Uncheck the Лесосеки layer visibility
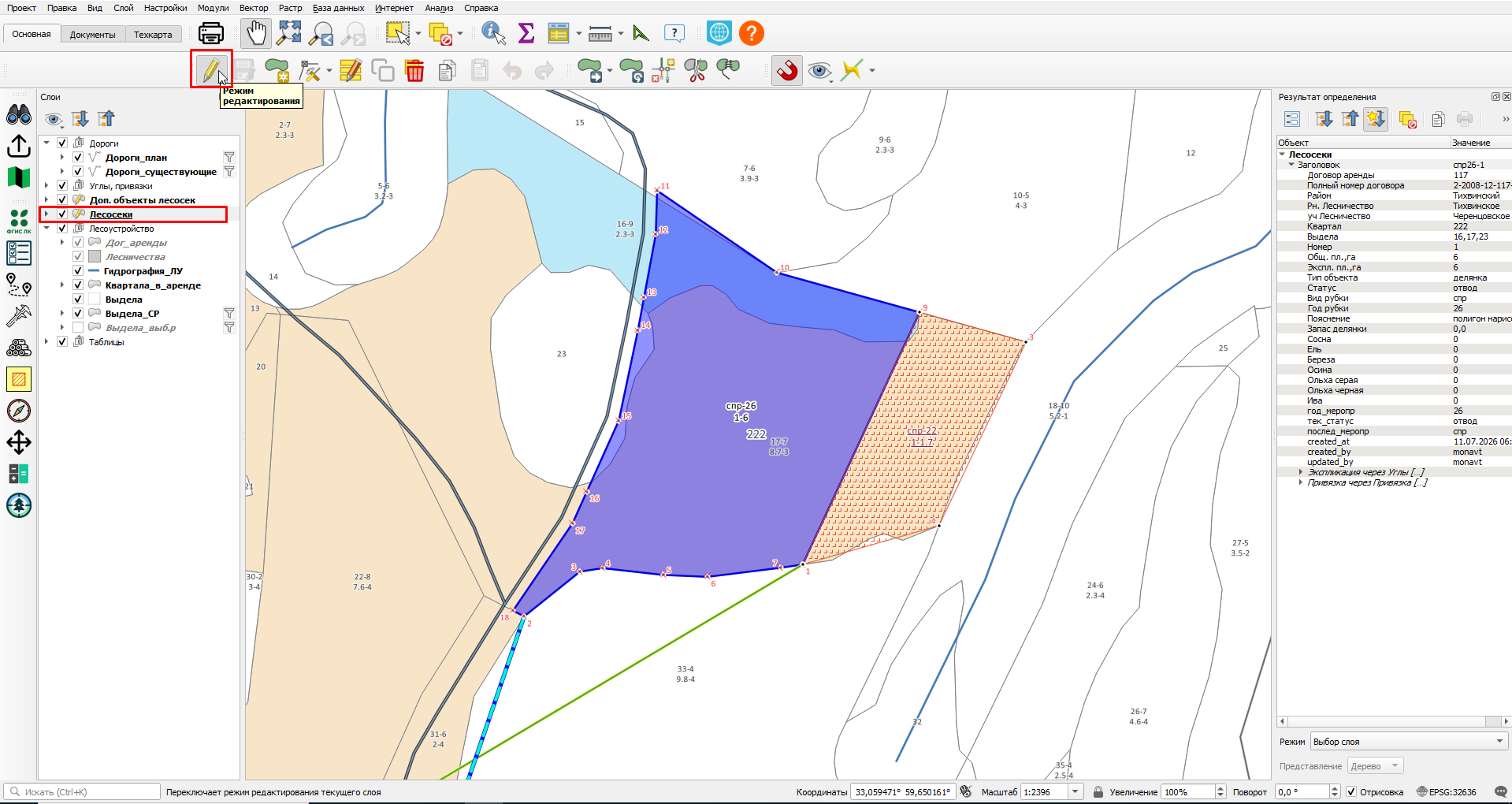1512x804 pixels. point(62,214)
